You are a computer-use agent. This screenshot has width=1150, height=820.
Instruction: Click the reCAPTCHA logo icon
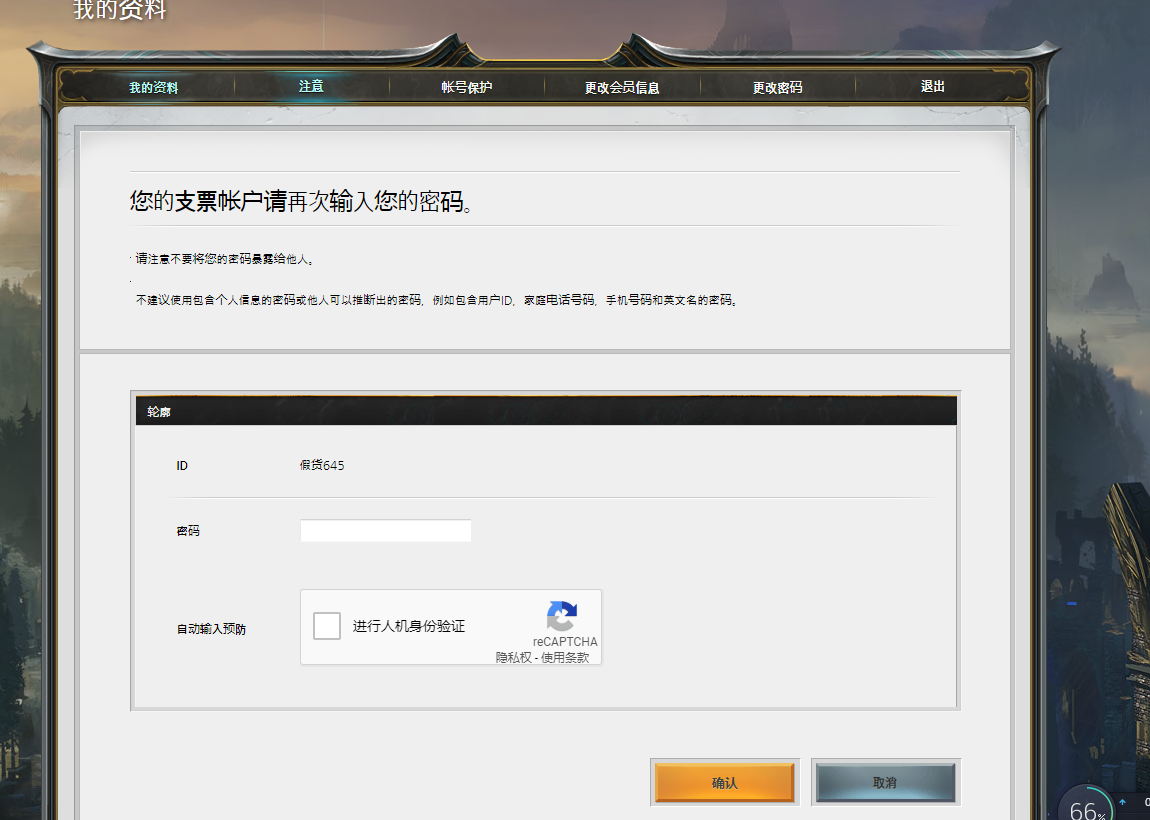pos(562,616)
